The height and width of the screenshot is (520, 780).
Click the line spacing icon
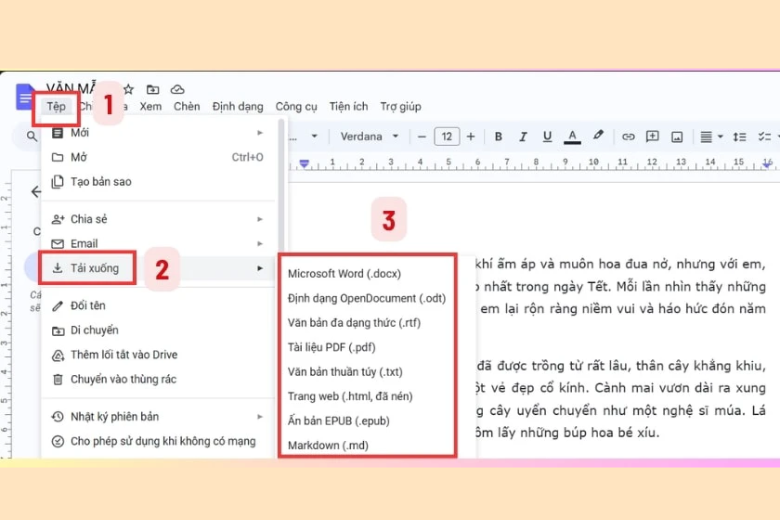pos(739,137)
